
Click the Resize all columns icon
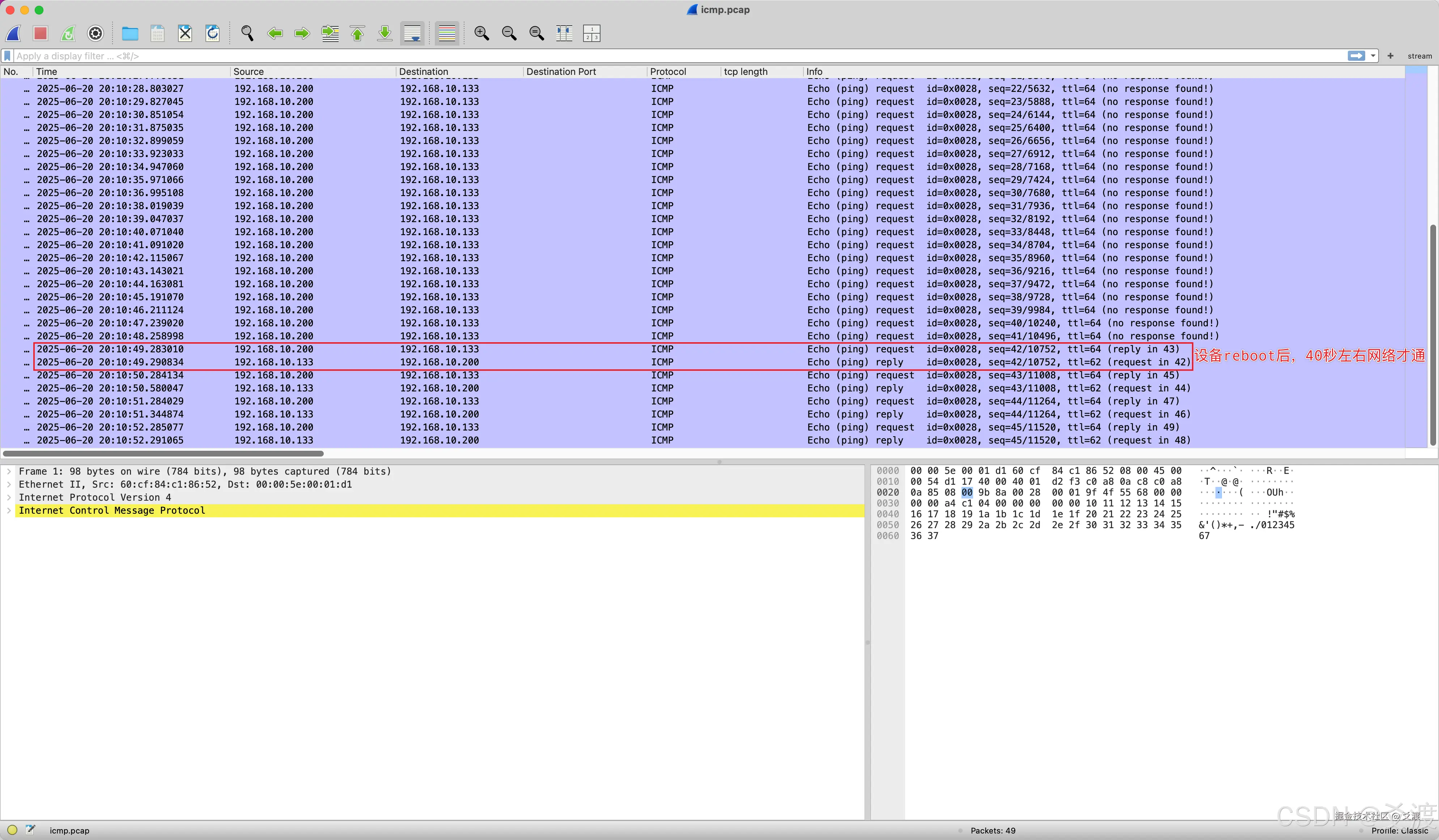pyautogui.click(x=564, y=34)
